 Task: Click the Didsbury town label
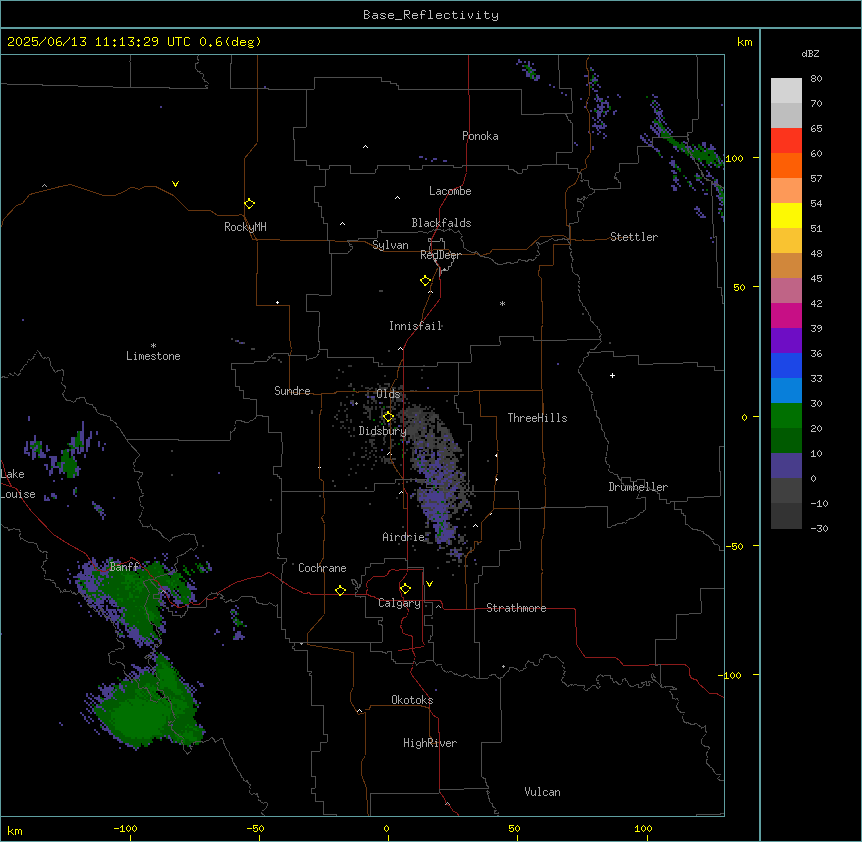point(383,431)
